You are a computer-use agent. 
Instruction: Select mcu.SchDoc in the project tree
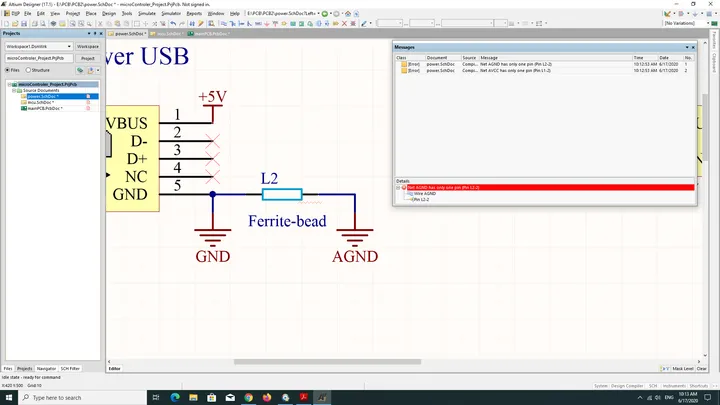tap(40, 102)
